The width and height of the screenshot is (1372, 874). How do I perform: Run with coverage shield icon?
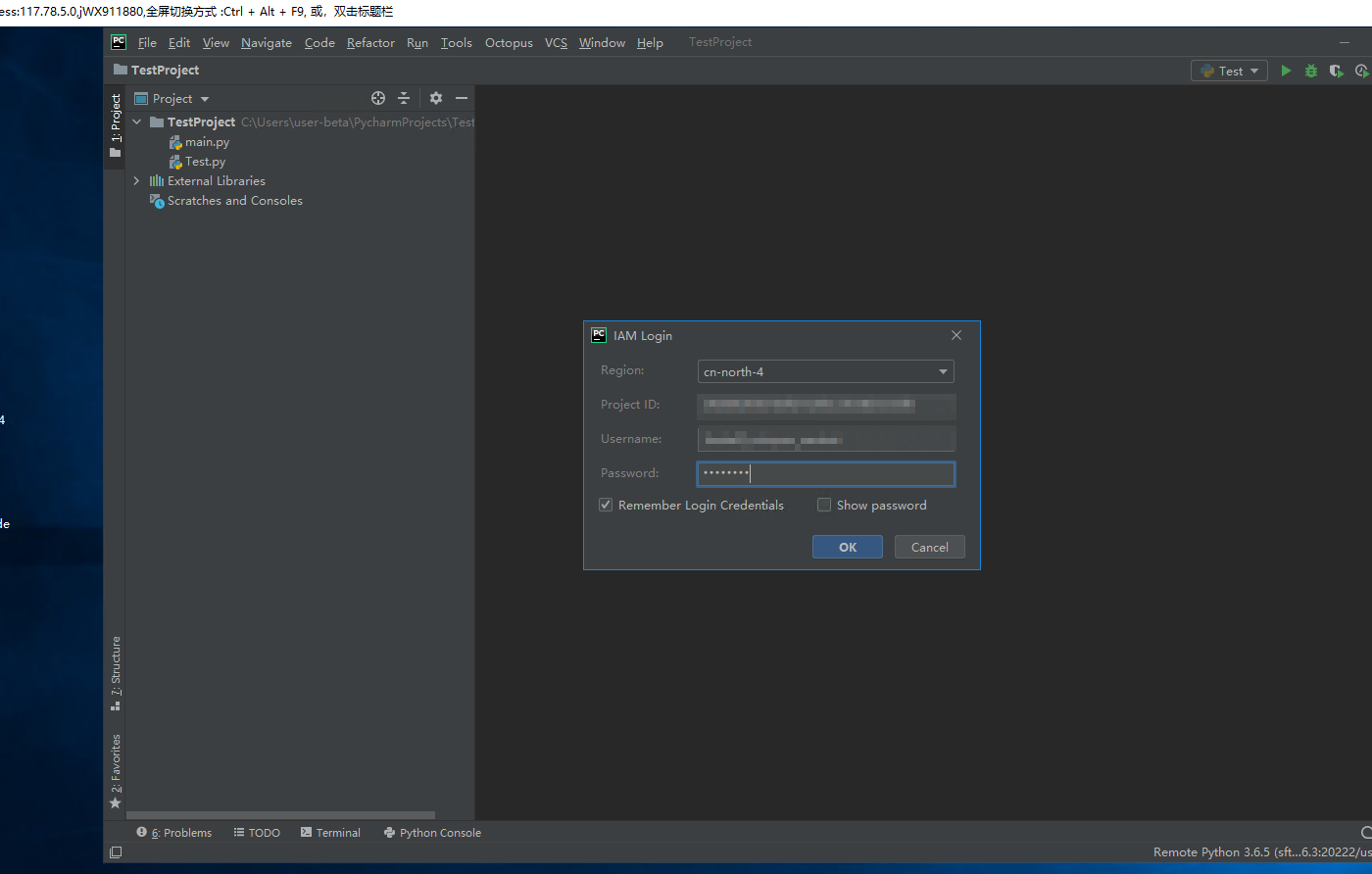click(x=1336, y=71)
